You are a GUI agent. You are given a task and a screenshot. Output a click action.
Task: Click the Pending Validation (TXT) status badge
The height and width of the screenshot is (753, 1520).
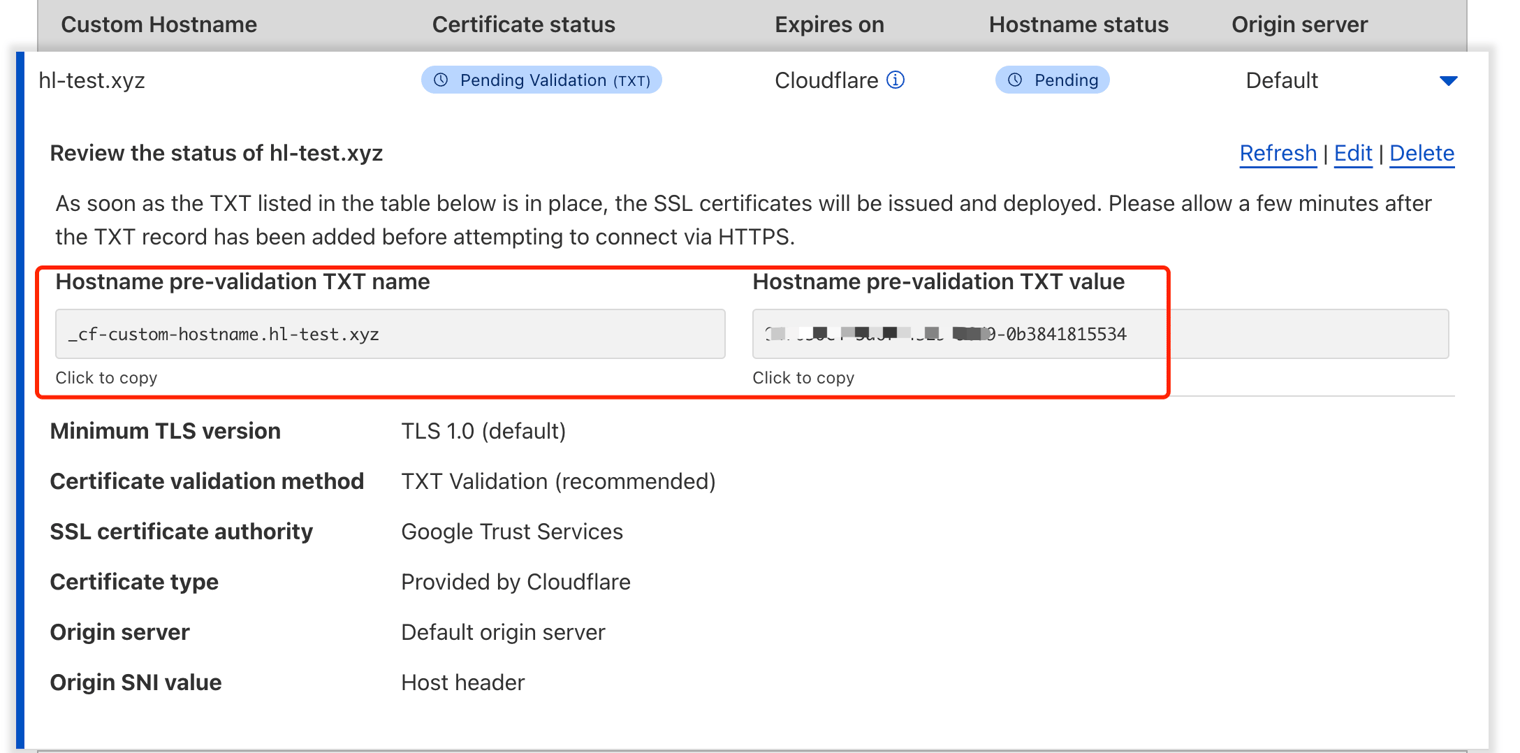coord(541,80)
